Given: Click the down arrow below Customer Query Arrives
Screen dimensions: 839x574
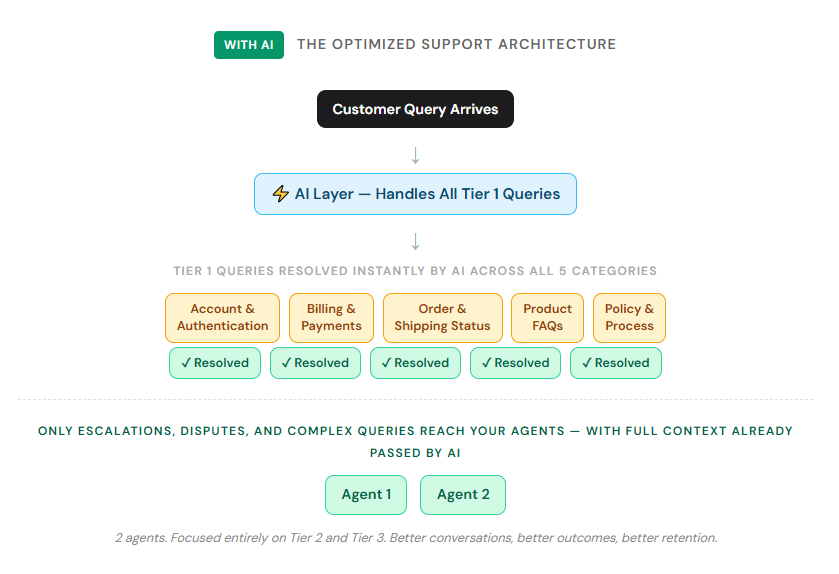Looking at the screenshot, I should 416,155.
